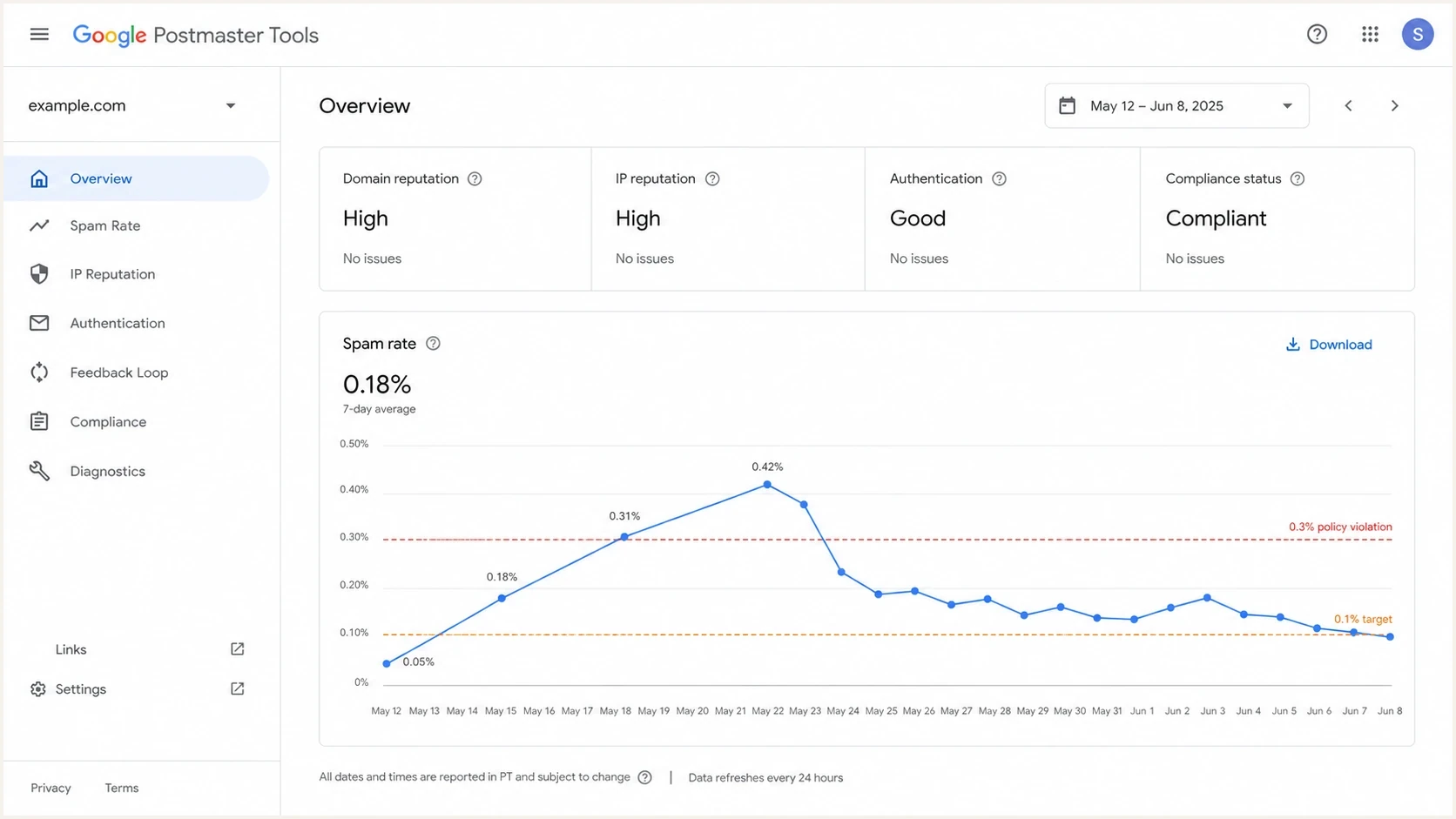Click the Settings gear icon
Screen dimensions: 1456x819
[37, 689]
